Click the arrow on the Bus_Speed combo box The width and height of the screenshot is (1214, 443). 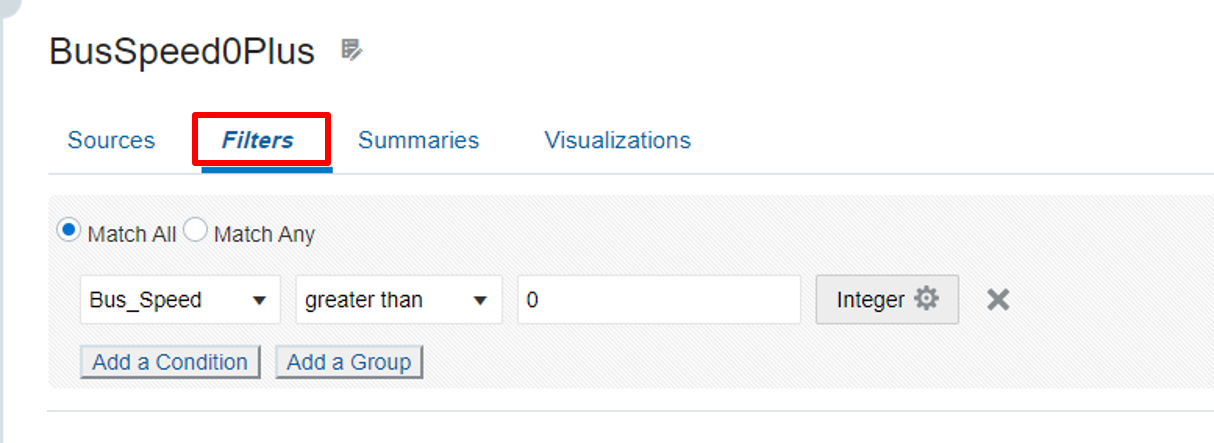259,300
